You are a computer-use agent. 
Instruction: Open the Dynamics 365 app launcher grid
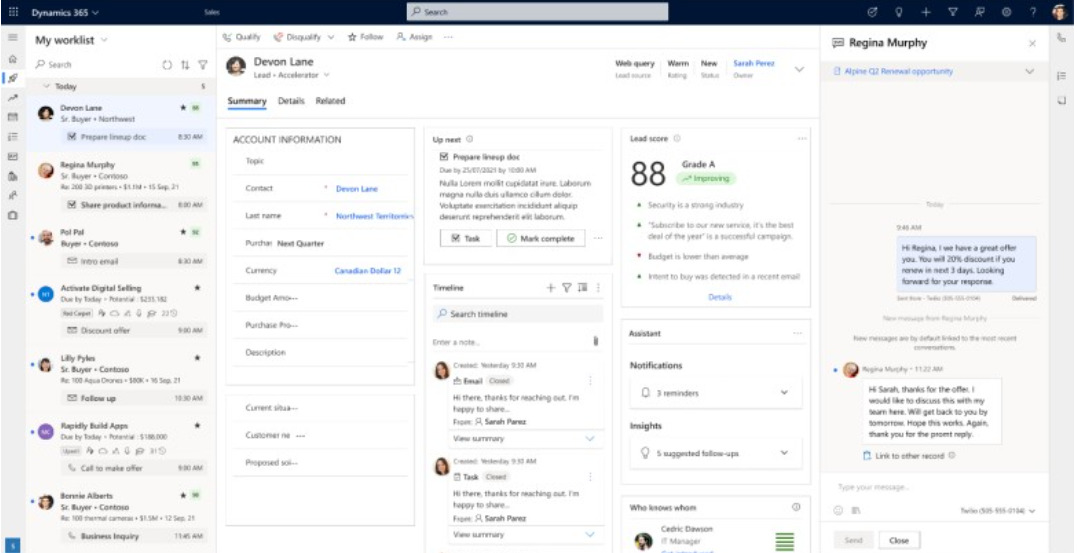(x=13, y=12)
